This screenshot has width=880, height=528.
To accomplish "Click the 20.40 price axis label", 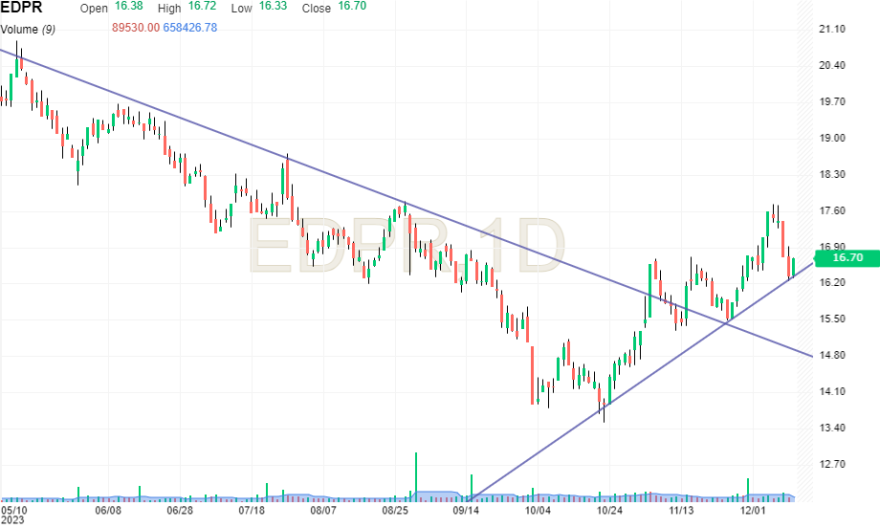I will [x=832, y=66].
